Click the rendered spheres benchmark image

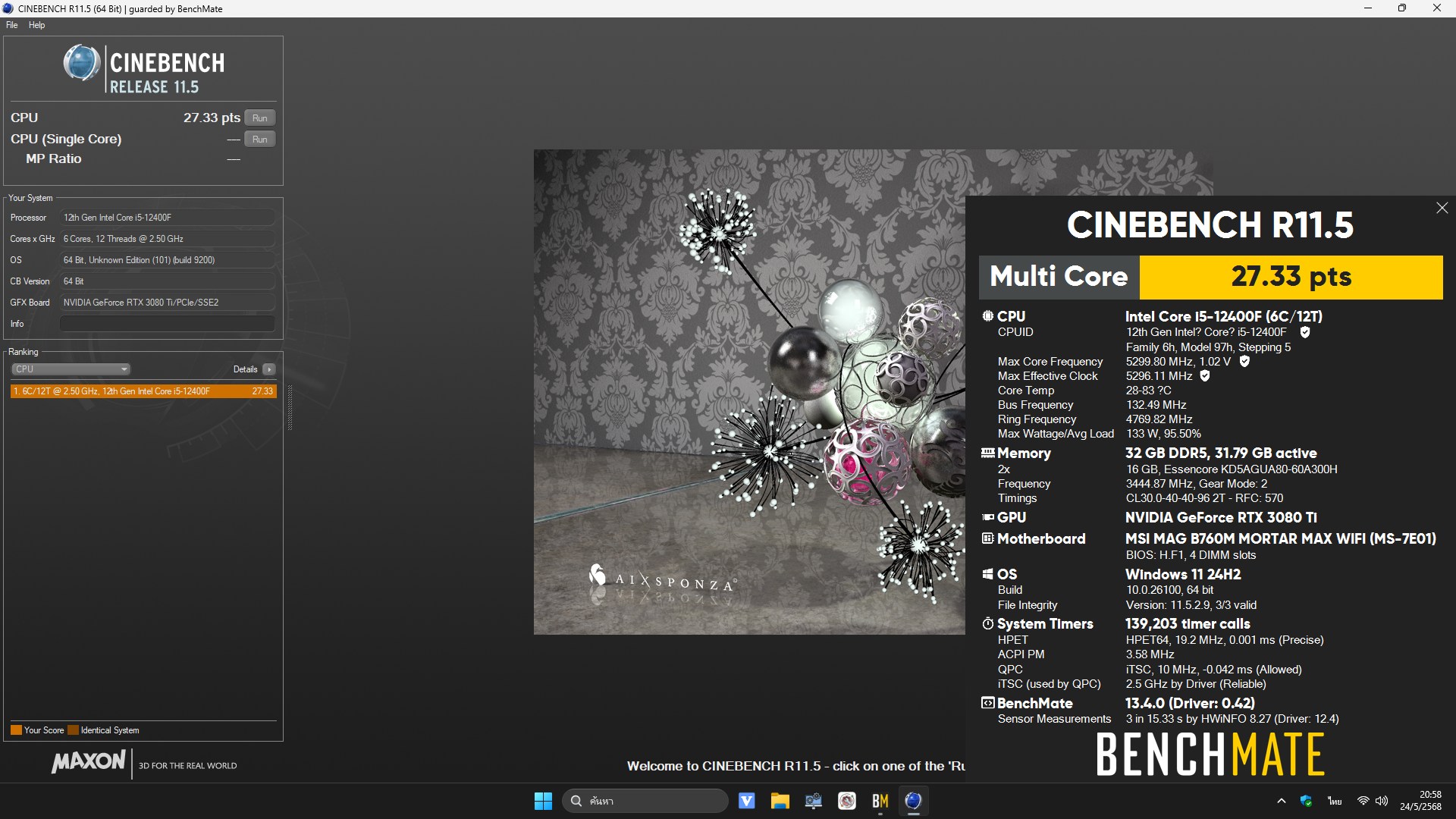749,391
